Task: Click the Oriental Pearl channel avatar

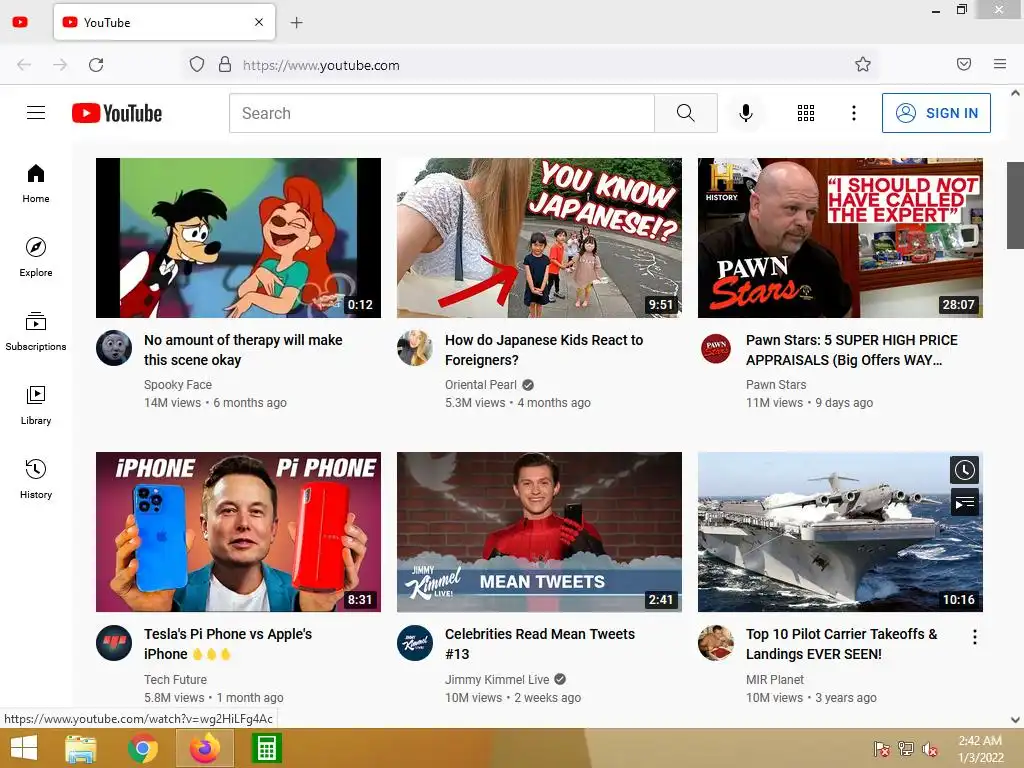Action: pyautogui.click(x=415, y=347)
